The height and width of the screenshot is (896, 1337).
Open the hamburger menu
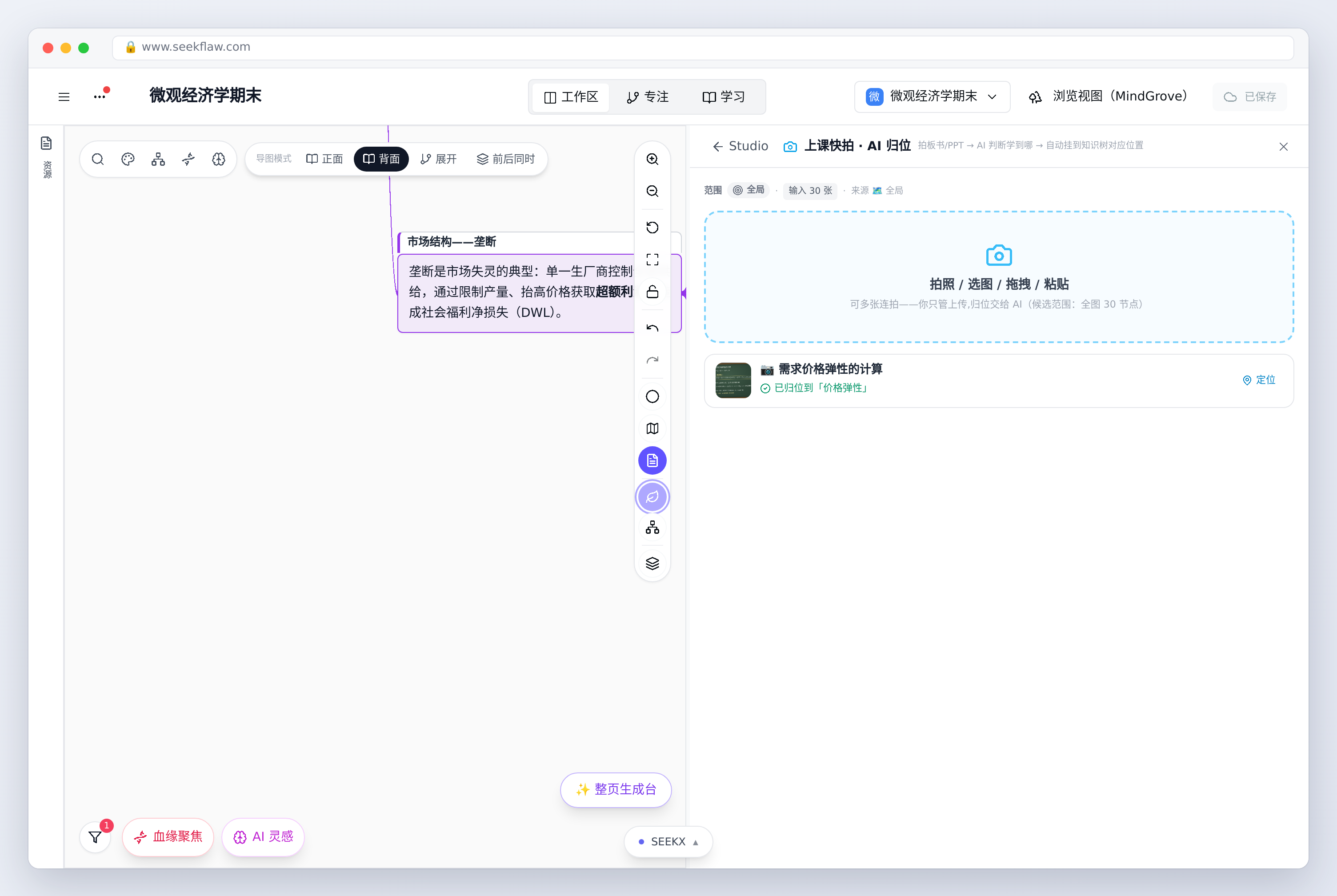click(64, 96)
